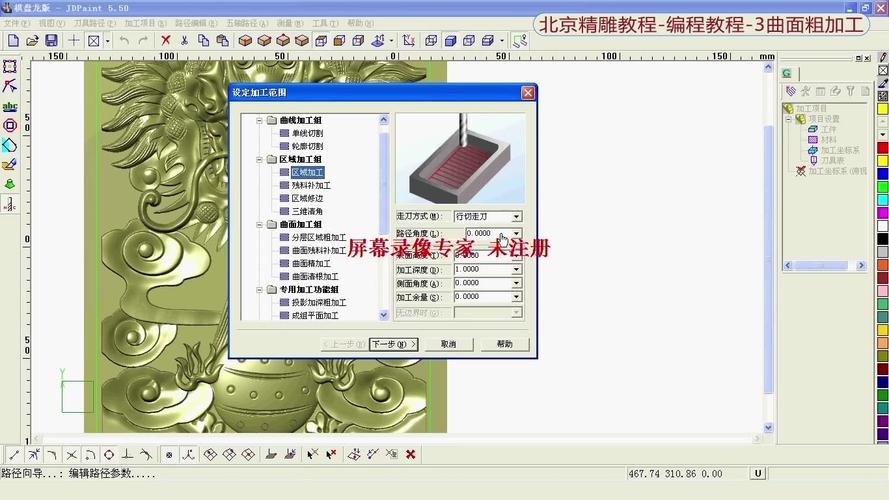
Task: Click the first brown box view icon
Action: (245, 40)
